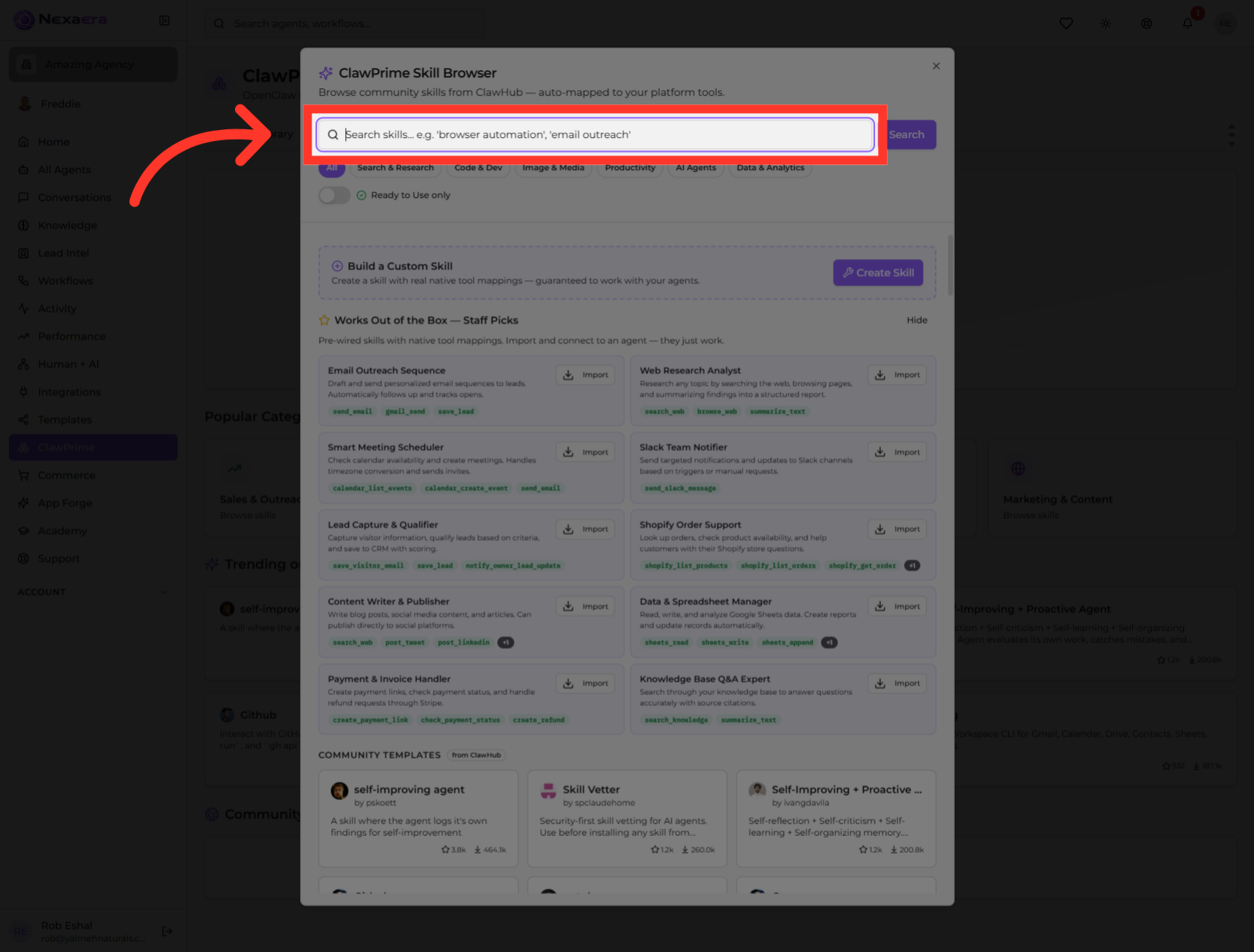Click the Search skills input field
Viewport: 1254px width, 952px height.
[x=596, y=134]
